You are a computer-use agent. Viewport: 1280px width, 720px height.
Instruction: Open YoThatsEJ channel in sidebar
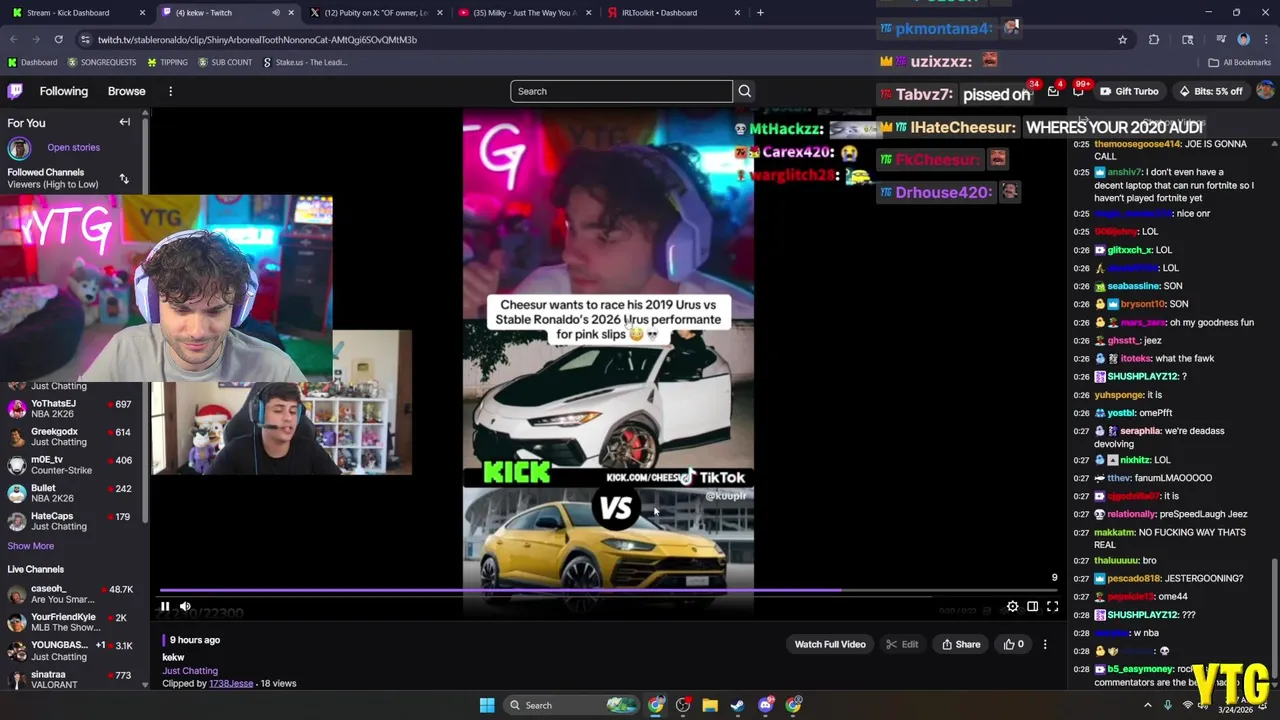tap(70, 409)
